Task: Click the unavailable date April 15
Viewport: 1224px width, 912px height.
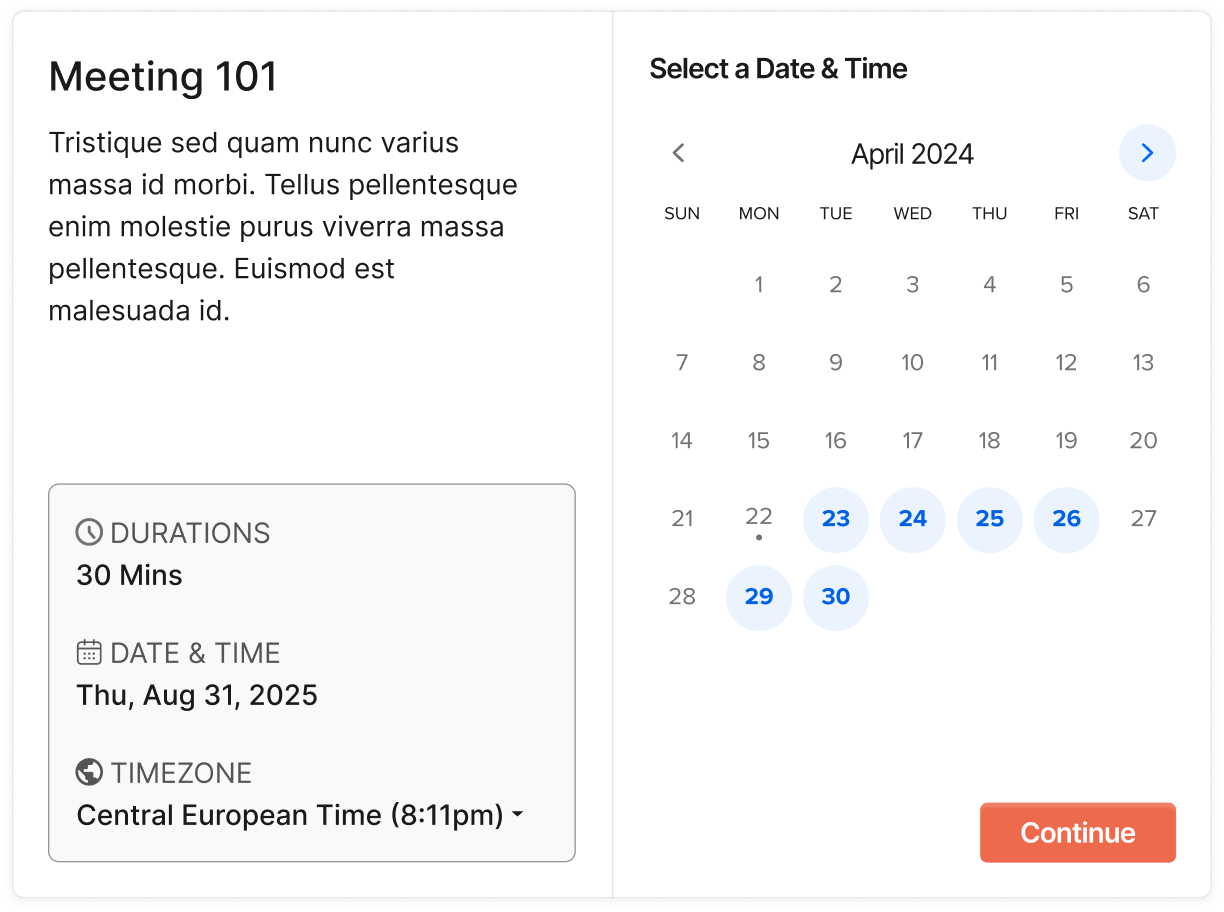Action: (759, 441)
